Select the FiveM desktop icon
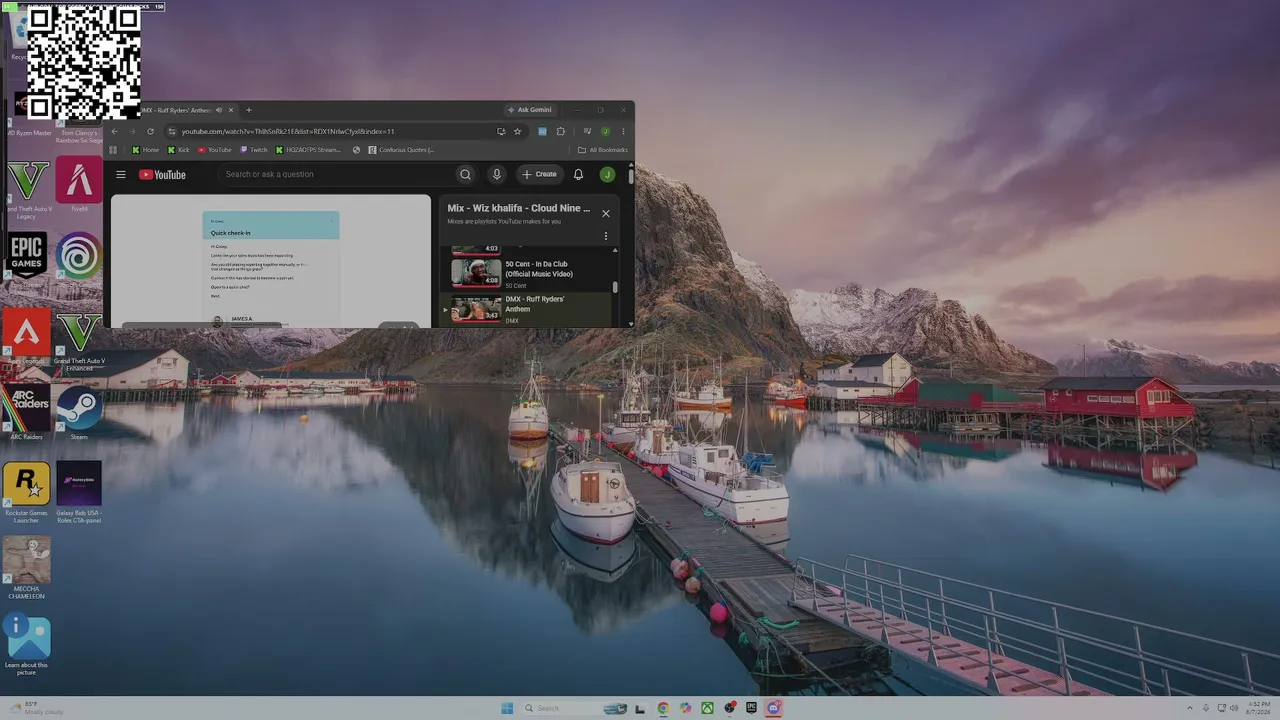This screenshot has width=1280, height=720. pos(79,185)
